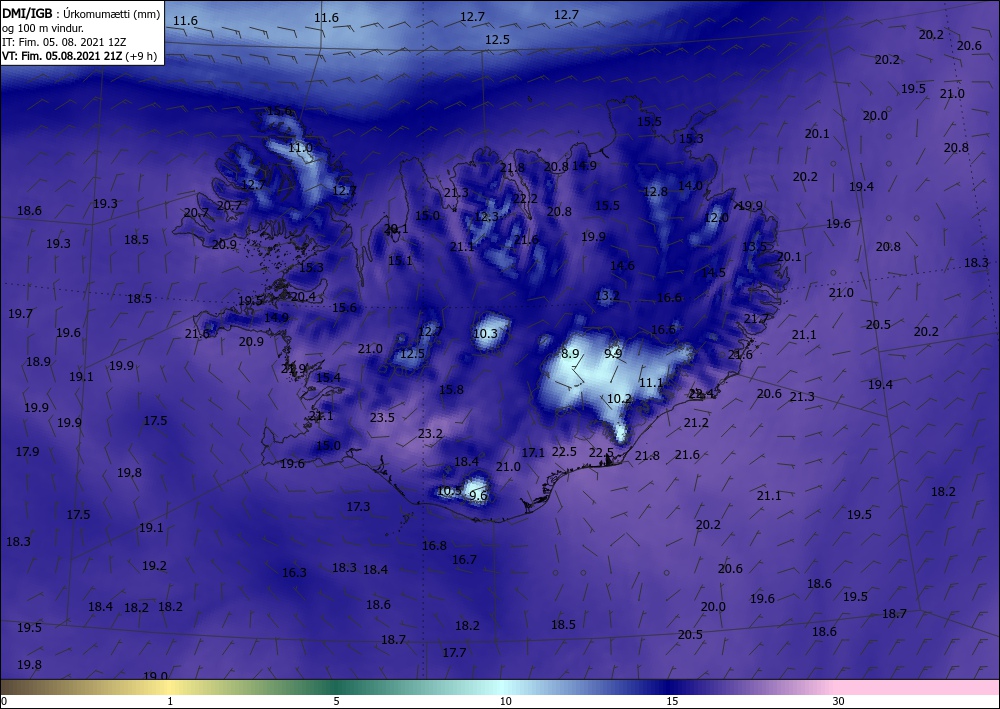Click the 17.7 value near the bottom
Screen dimensions: 1000x709
[454, 653]
